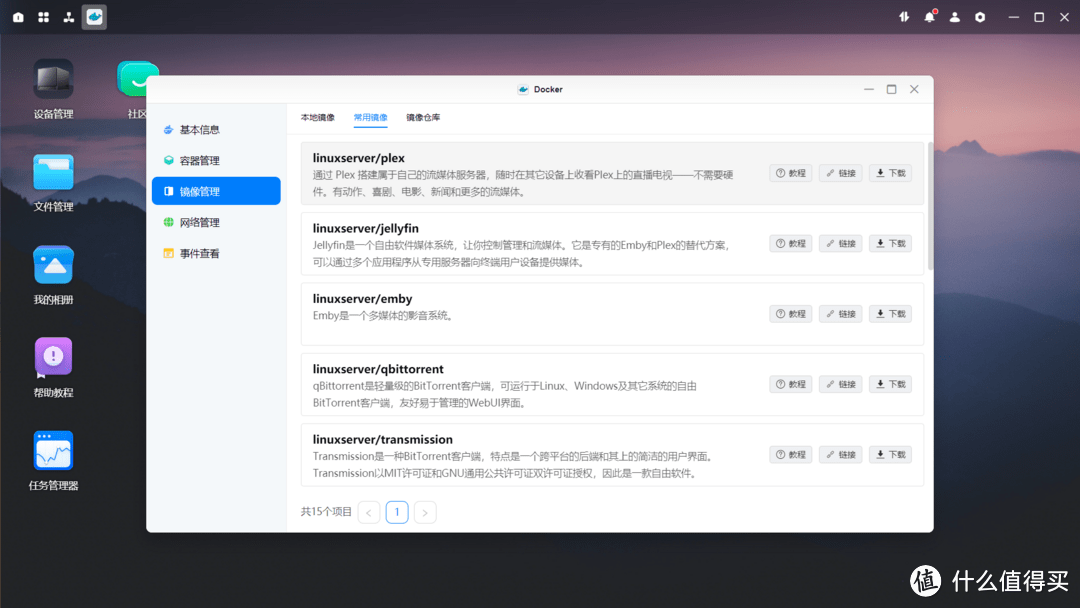
Task: Click 下载 for linuxserver/jellyfin
Action: [x=891, y=244]
